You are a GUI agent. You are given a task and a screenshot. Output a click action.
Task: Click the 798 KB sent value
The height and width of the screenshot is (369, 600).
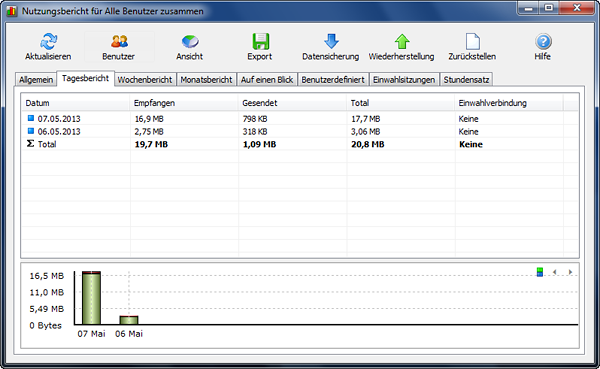255,119
